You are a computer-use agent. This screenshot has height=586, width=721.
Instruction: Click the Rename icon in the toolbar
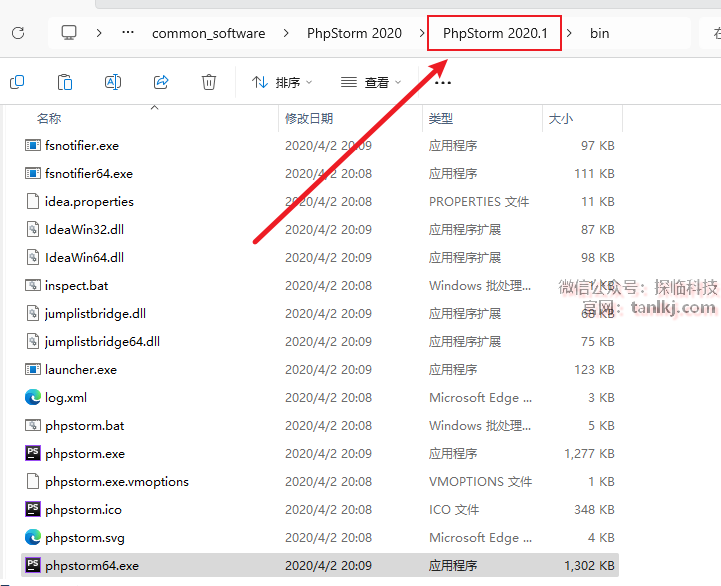click(113, 82)
